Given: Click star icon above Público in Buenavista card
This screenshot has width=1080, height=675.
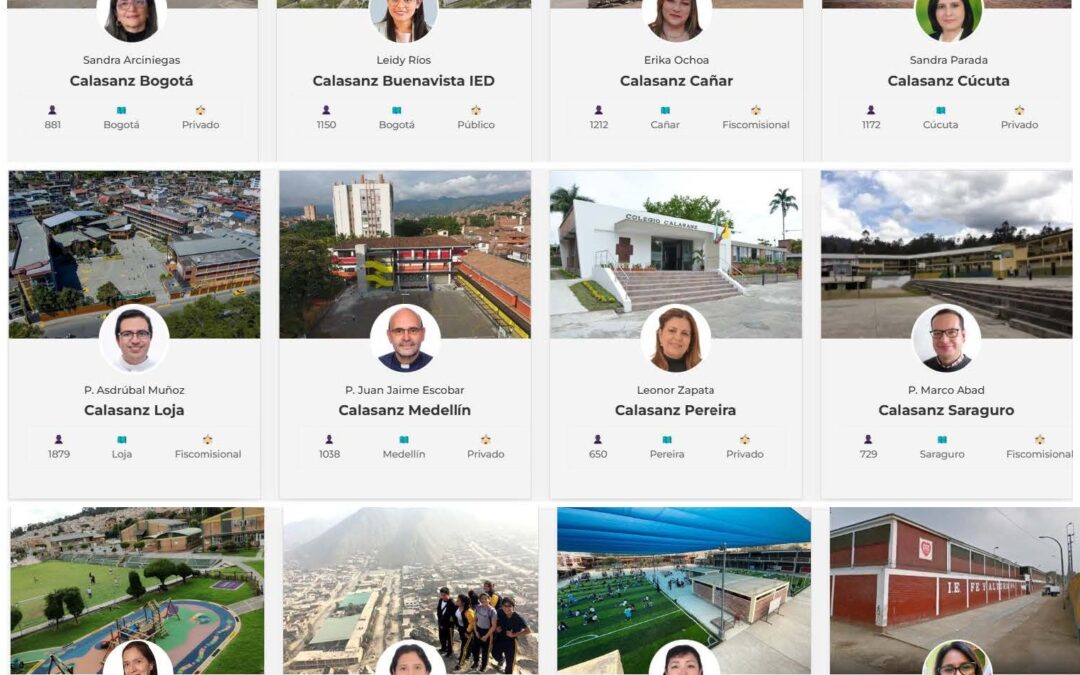Looking at the screenshot, I should click(475, 110).
